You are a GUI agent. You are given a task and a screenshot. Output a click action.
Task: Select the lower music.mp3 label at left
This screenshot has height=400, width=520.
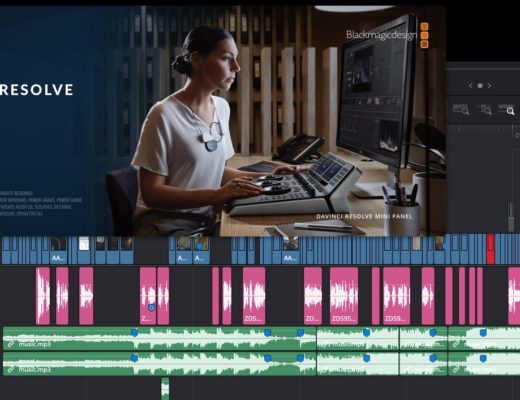[35, 369]
